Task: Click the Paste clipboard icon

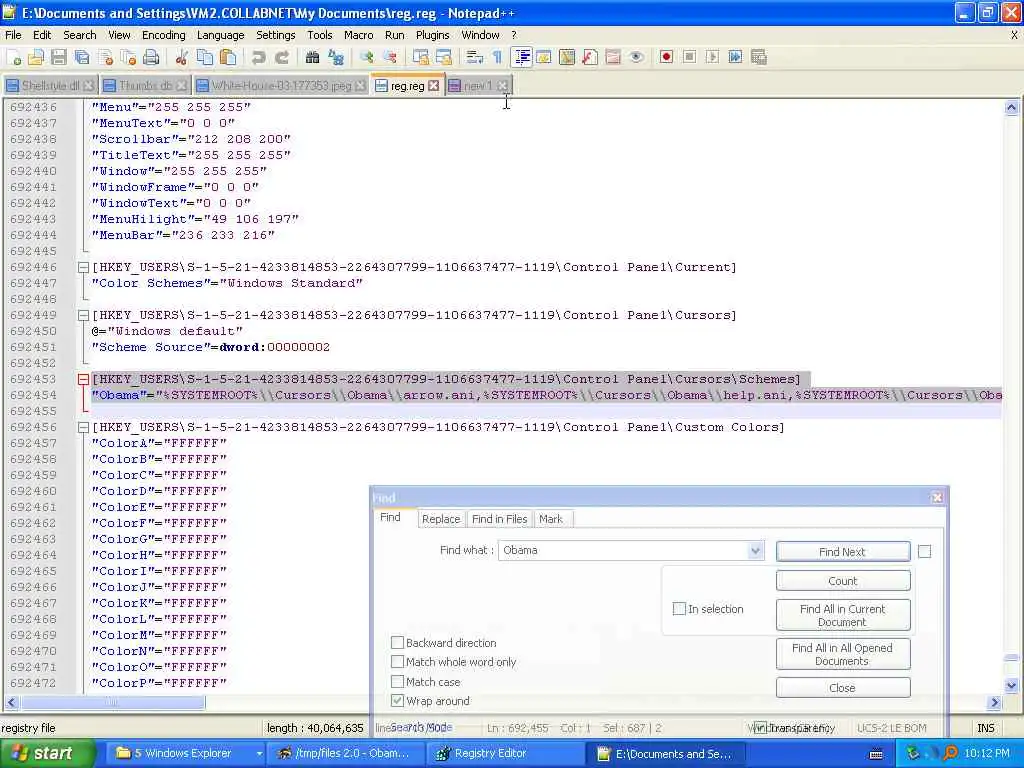Action: pos(228,57)
